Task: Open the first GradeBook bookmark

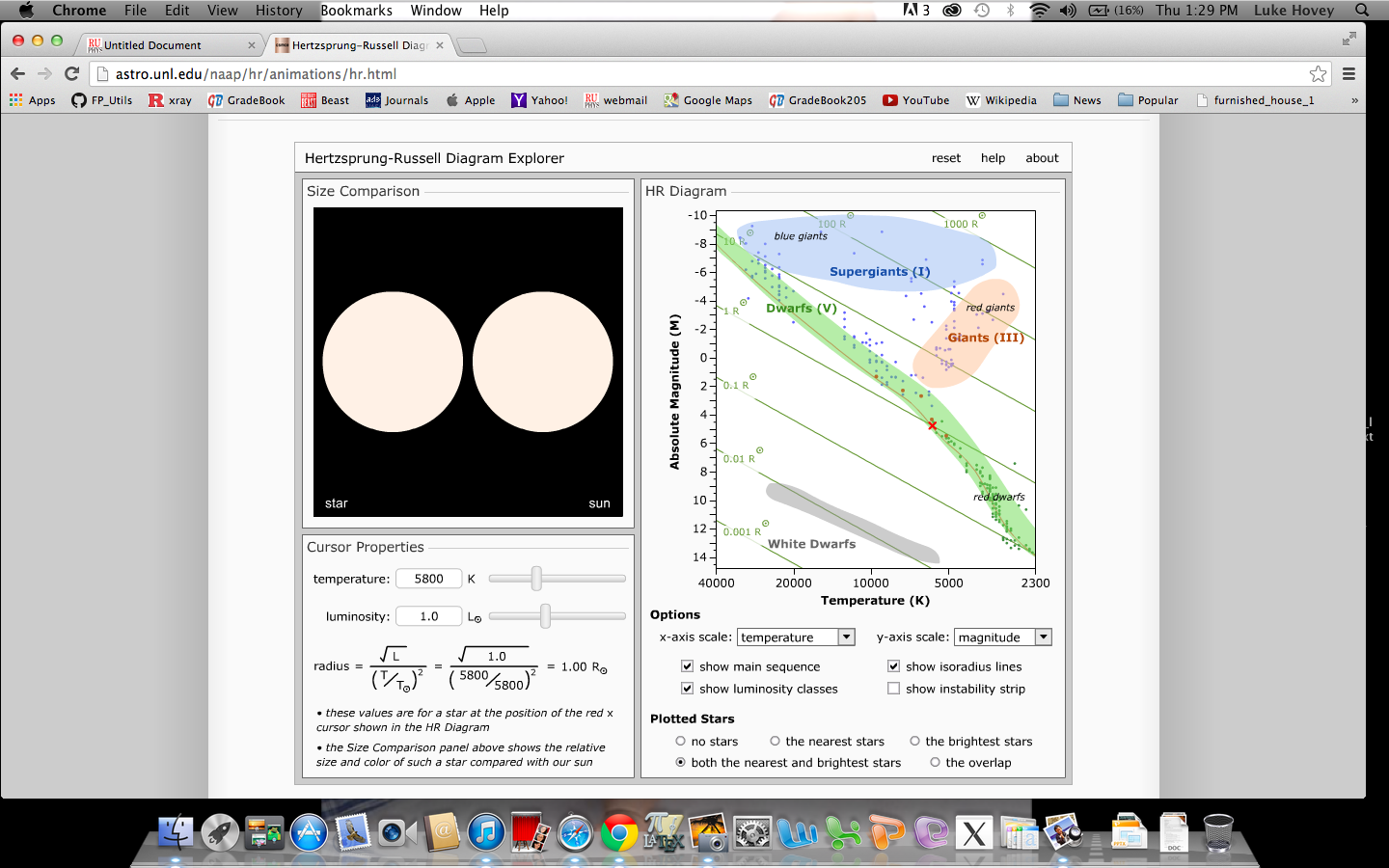Action: [246, 100]
